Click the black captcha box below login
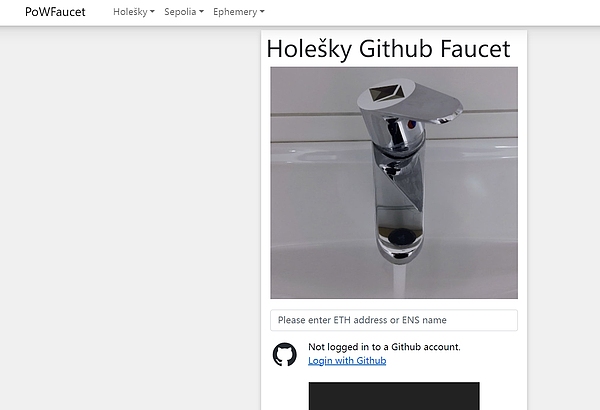This screenshot has width=600, height=410. [x=394, y=396]
